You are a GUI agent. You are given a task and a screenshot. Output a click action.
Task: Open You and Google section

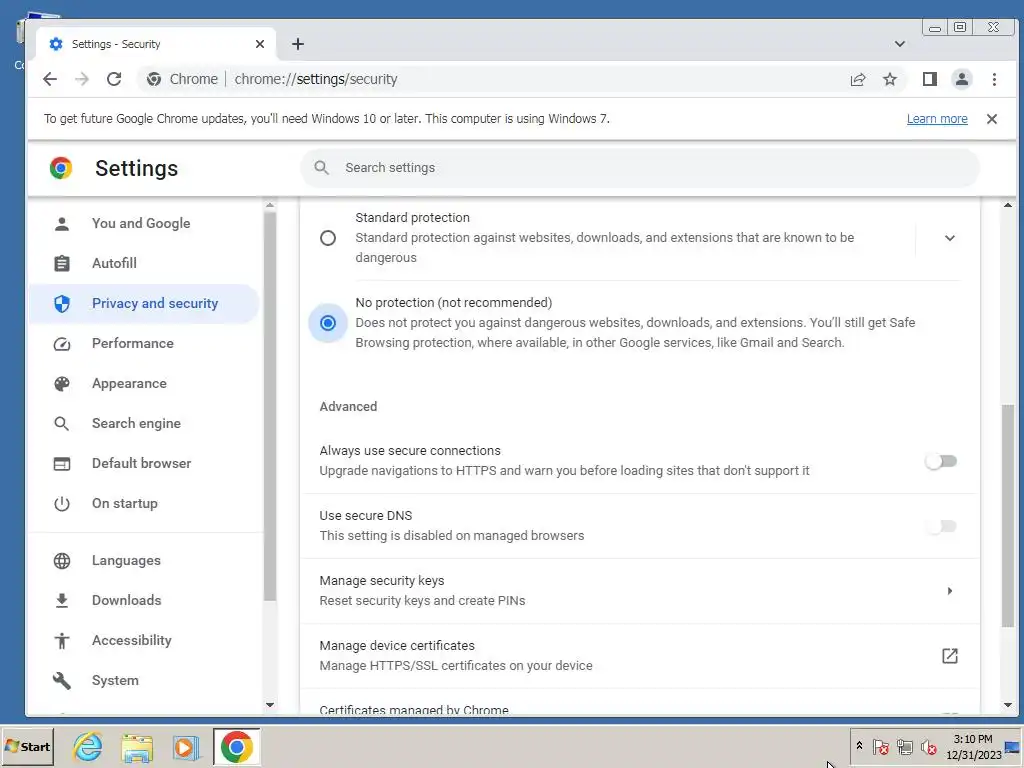tap(144, 223)
